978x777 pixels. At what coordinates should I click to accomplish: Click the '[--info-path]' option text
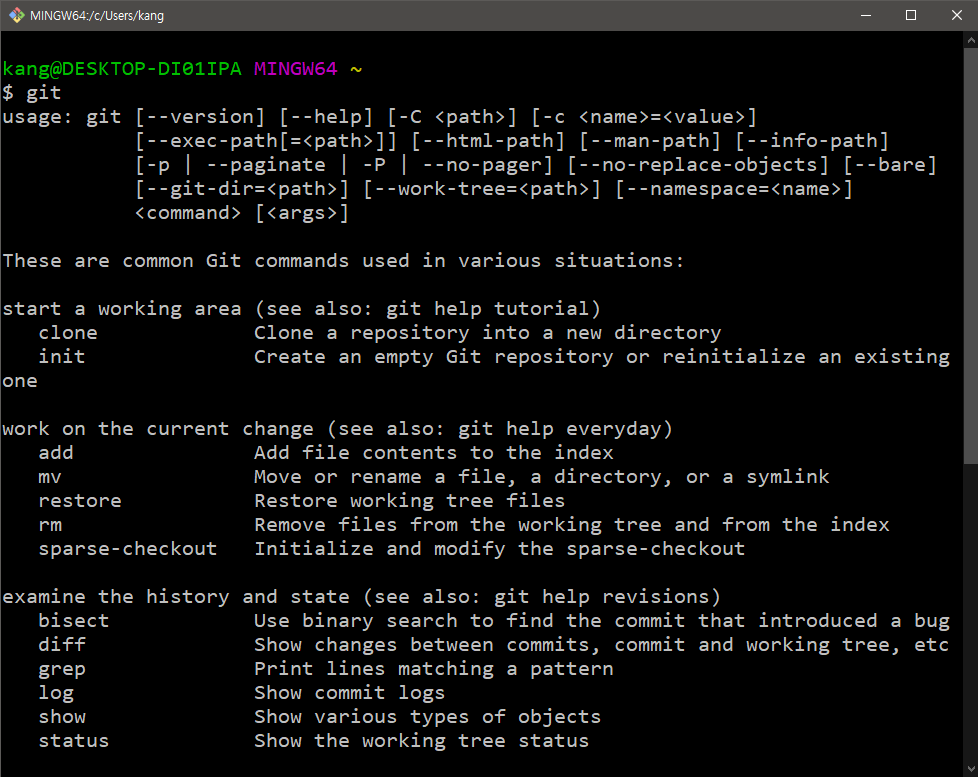pyautogui.click(x=812, y=141)
